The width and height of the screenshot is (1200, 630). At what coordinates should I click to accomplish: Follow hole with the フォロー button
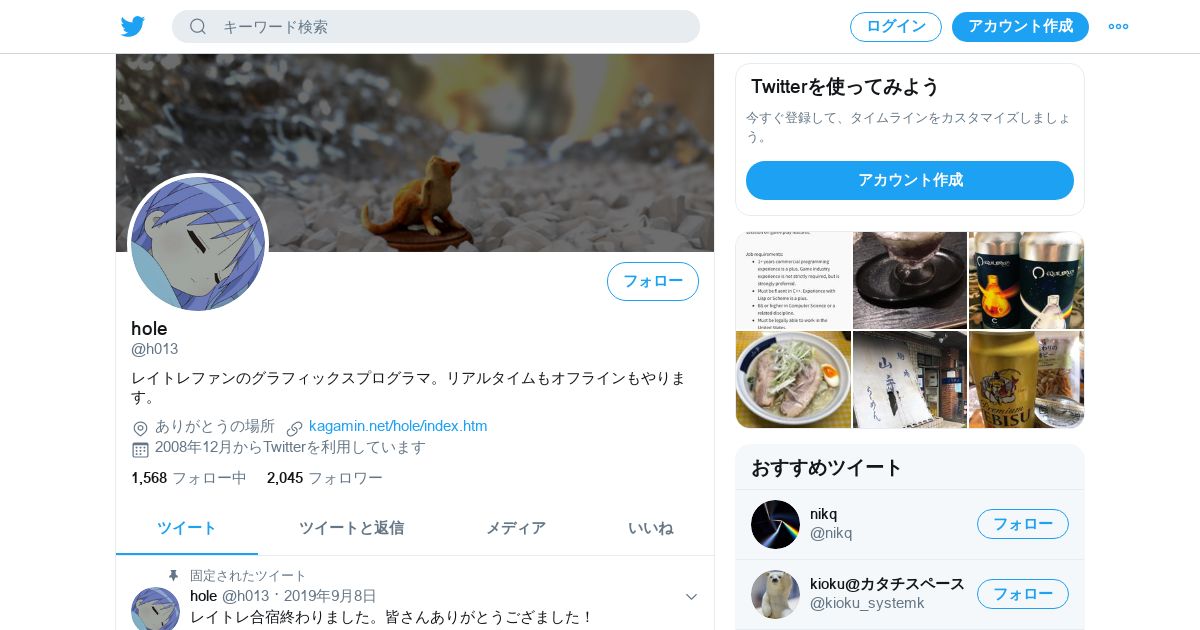pos(653,281)
